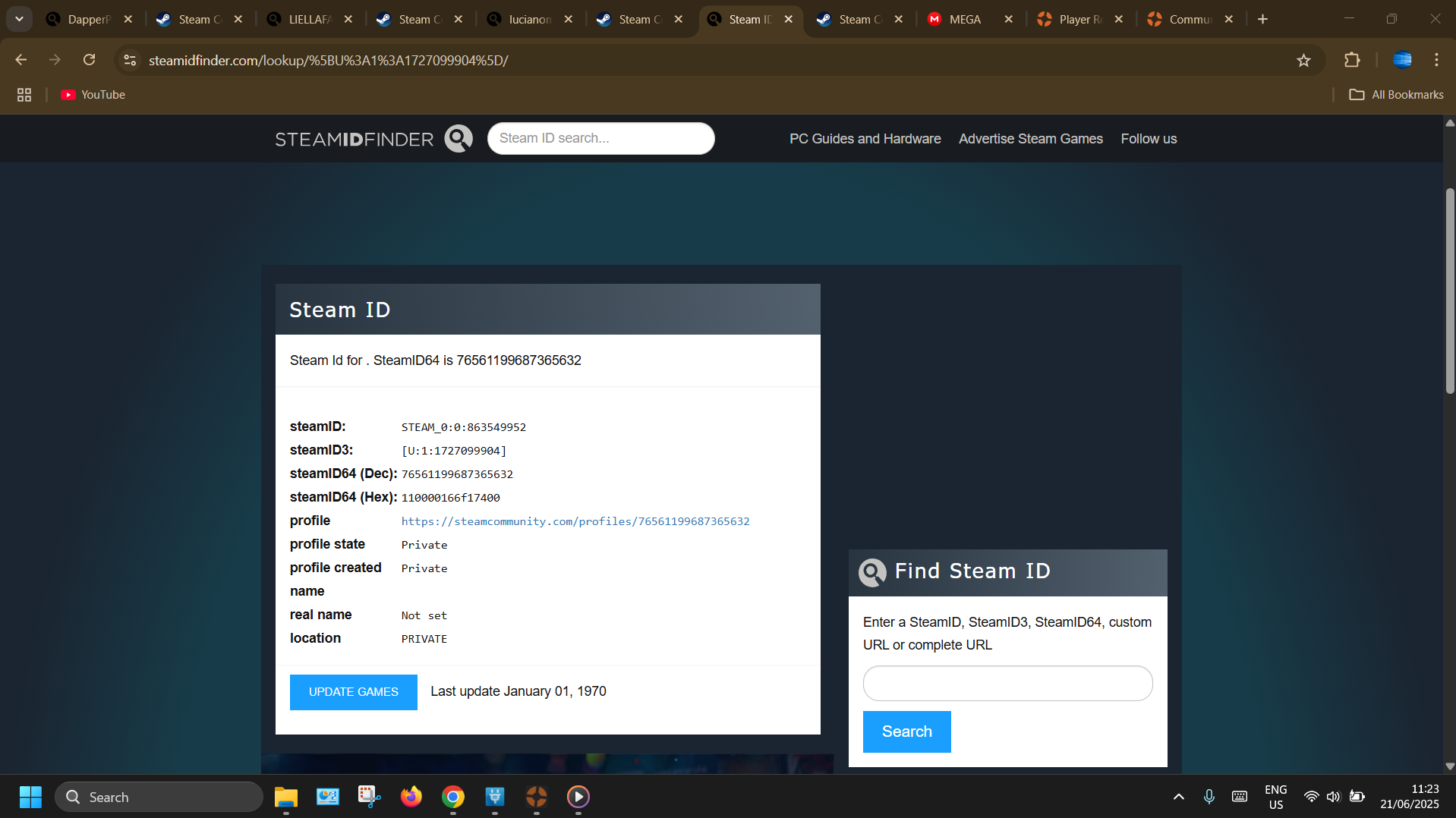Open the clock showing 11:23
1456x818 pixels.
coord(1410,797)
